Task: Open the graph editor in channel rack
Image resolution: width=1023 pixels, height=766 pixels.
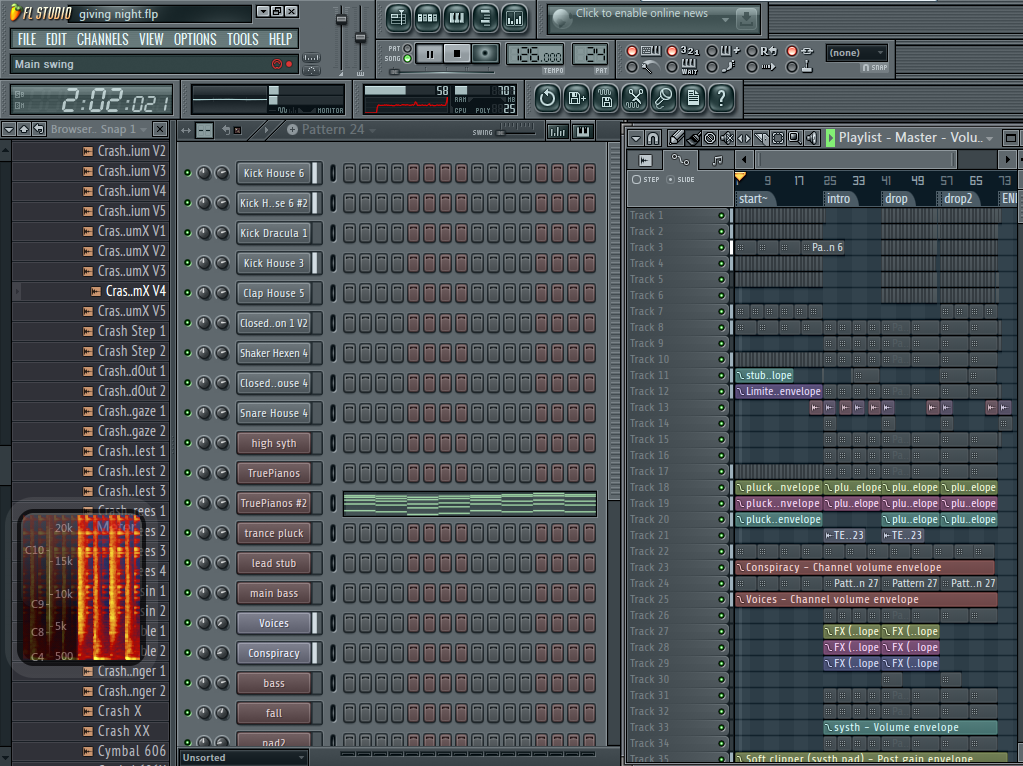Action: 557,131
